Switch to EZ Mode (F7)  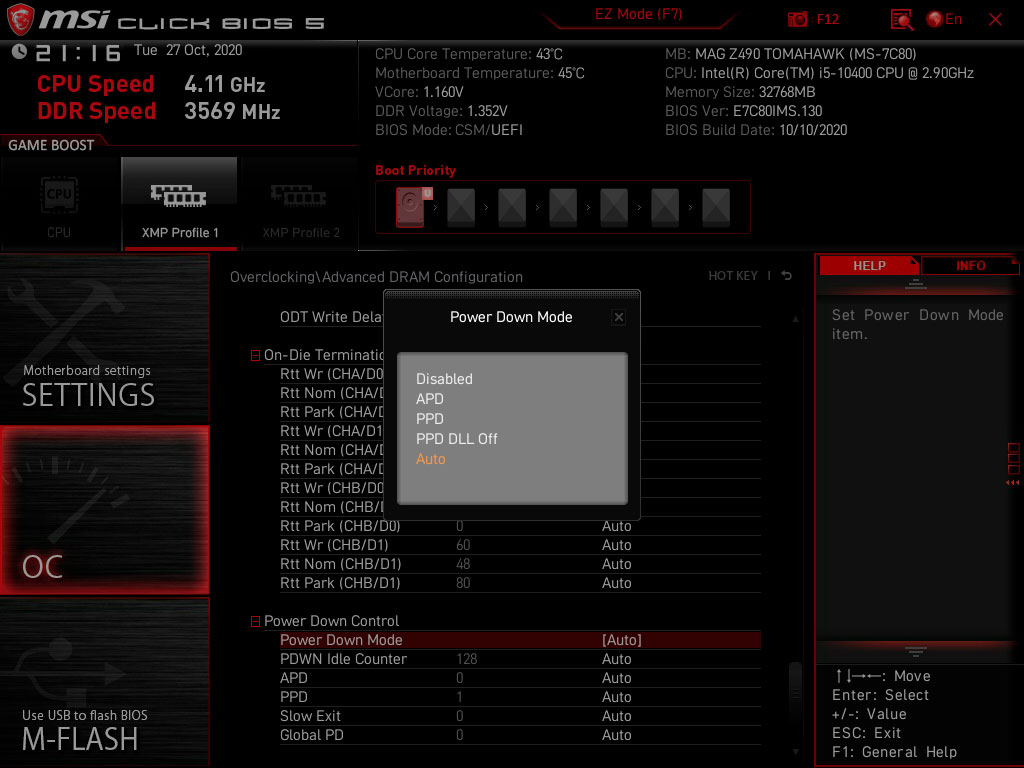(638, 14)
